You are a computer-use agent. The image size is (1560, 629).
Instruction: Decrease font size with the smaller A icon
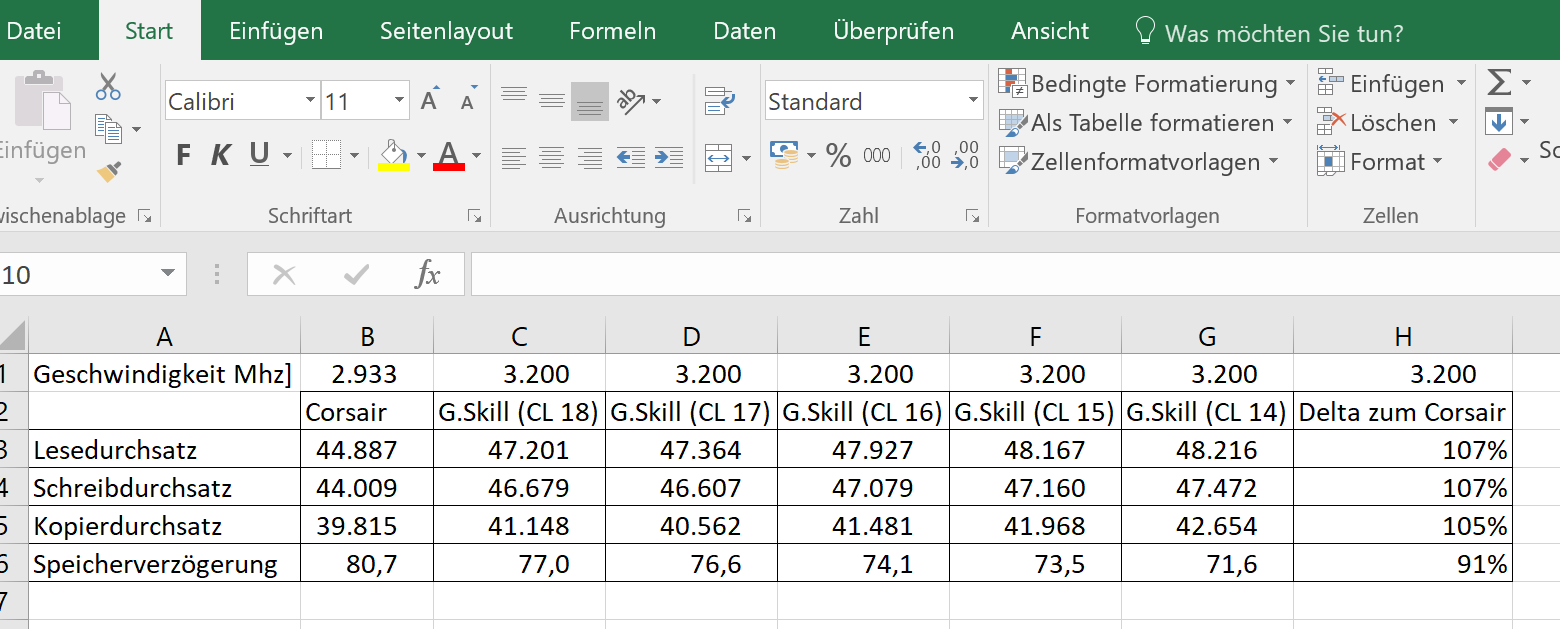coord(468,101)
